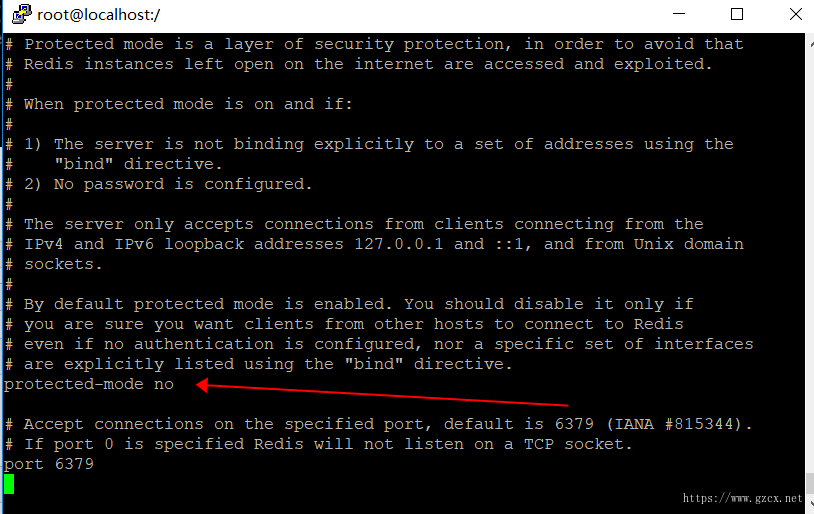
Task: Maximize the PuTTY terminal window
Action: point(737,14)
